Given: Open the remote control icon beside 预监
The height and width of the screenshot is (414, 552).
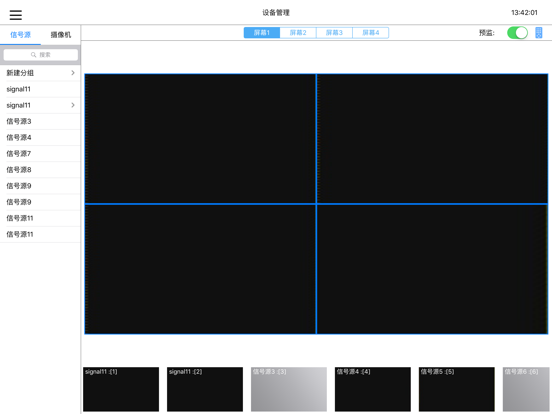Looking at the screenshot, I should tap(539, 33).
